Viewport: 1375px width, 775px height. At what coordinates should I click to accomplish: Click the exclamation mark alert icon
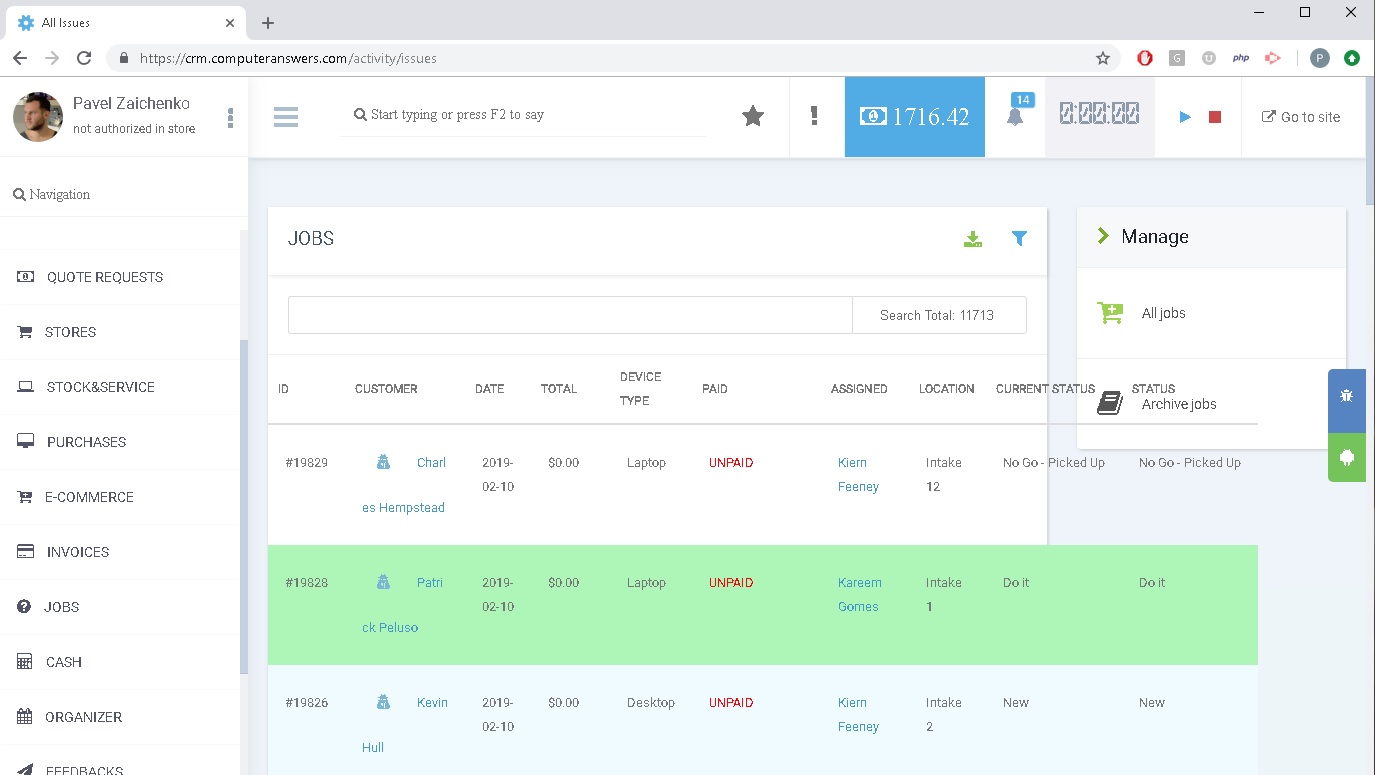coord(814,116)
